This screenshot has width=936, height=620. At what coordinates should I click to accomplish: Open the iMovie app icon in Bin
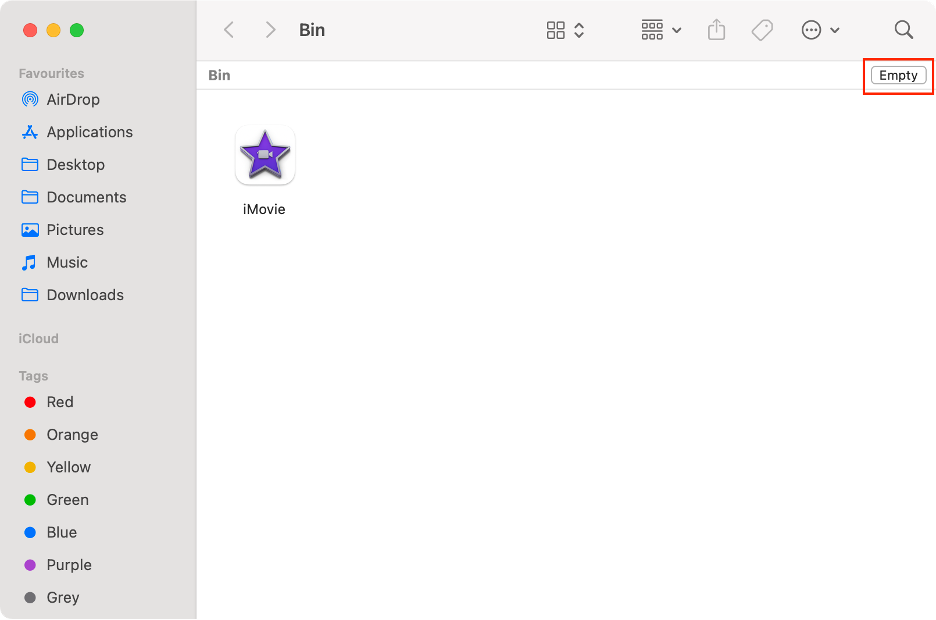coord(264,155)
